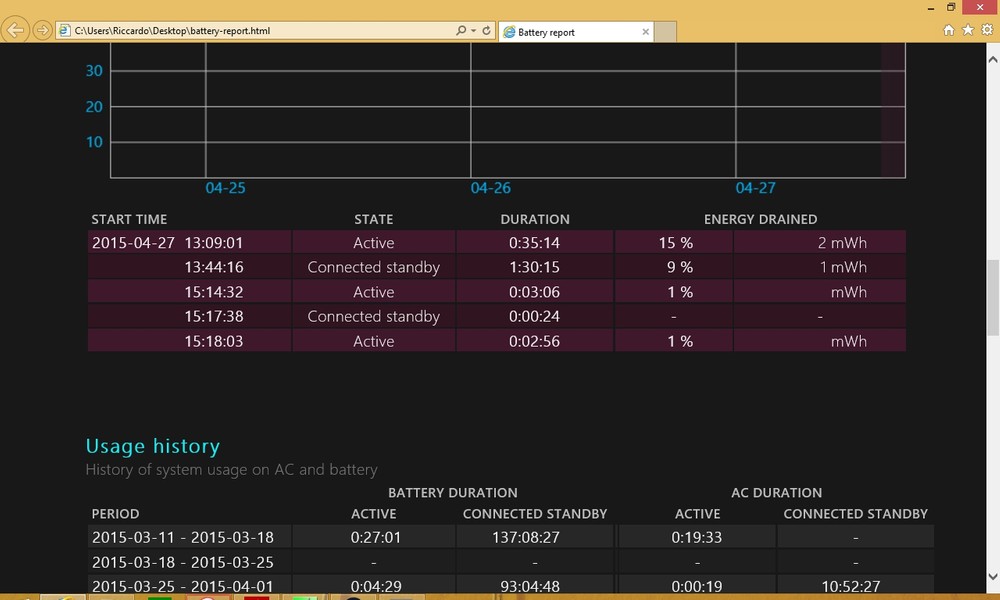The height and width of the screenshot is (600, 1000).
Task: Restore down the browser window
Action: click(951, 8)
